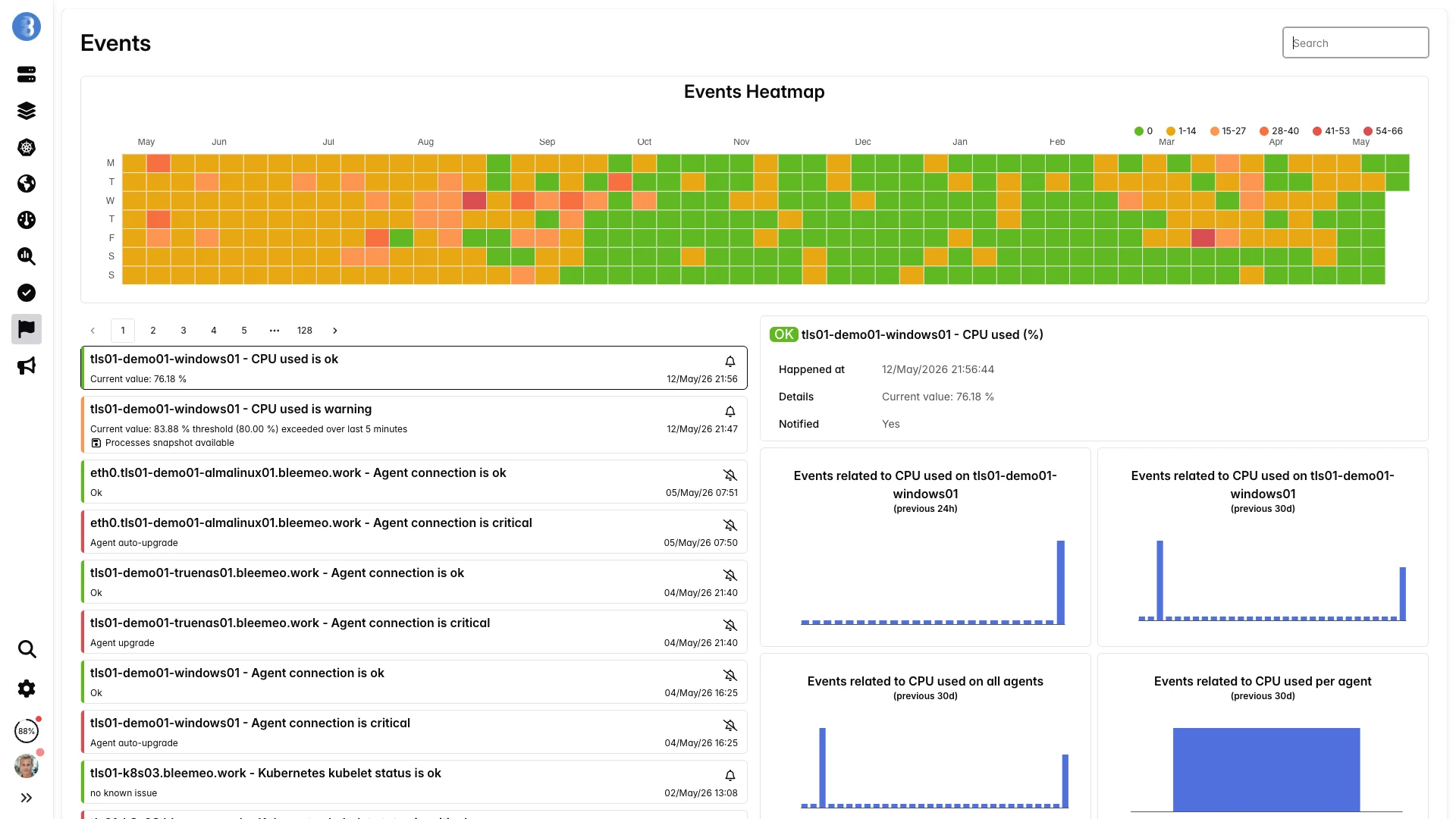Select page 3 in pagination
This screenshot has height=819, width=1456.
tap(184, 331)
